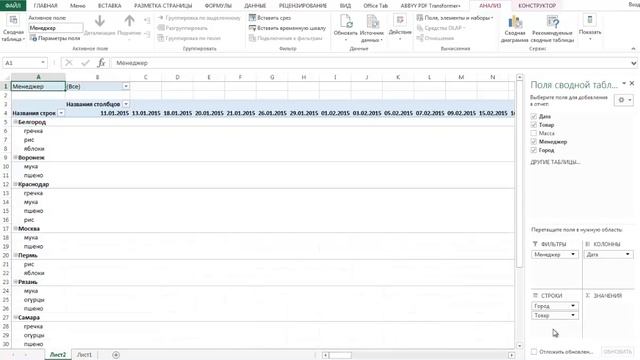The height and width of the screenshot is (360, 640).
Task: Open the Показать menu
Action: click(590, 28)
